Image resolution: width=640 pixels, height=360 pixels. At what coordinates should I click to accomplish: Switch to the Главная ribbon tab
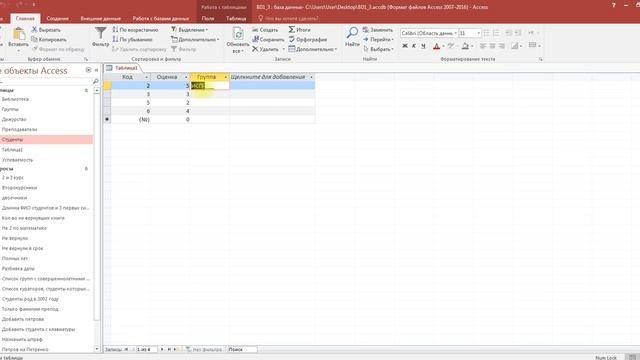(25, 18)
